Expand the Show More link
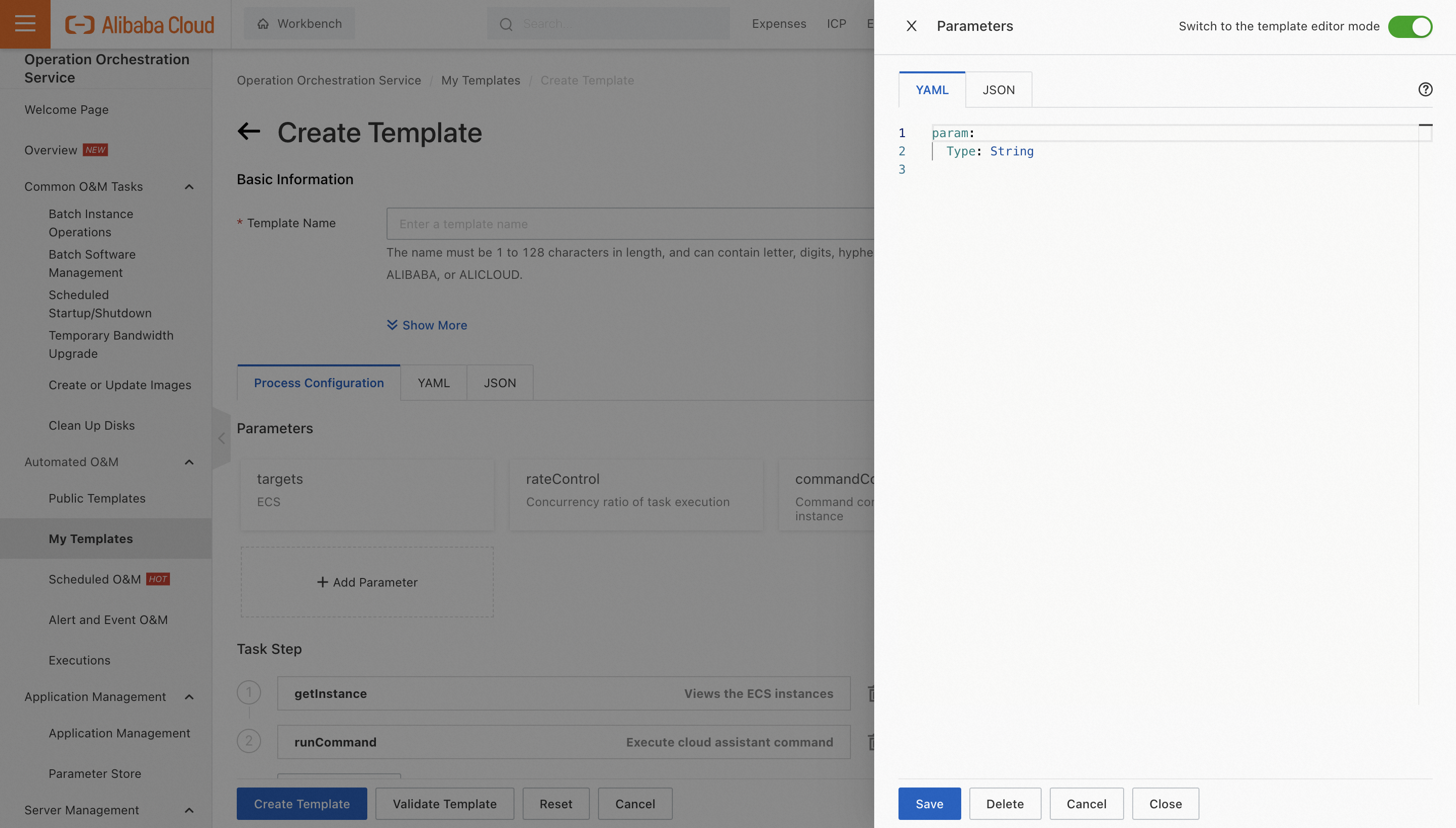This screenshot has width=1456, height=828. tap(427, 325)
